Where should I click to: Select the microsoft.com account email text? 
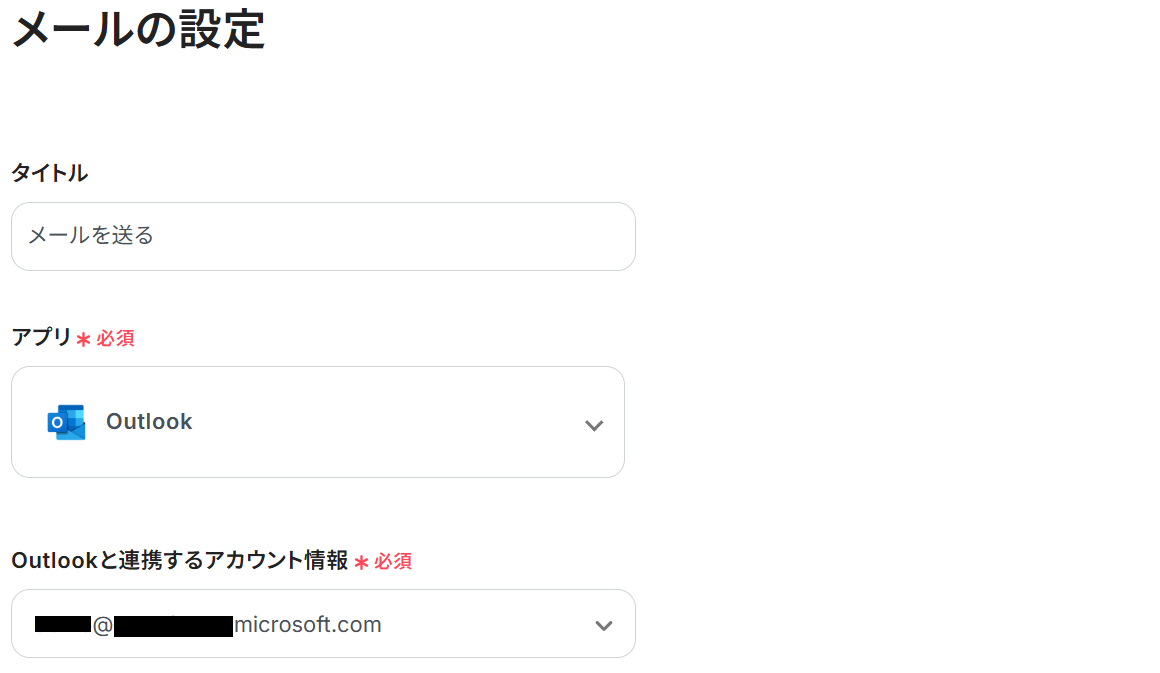click(x=307, y=625)
